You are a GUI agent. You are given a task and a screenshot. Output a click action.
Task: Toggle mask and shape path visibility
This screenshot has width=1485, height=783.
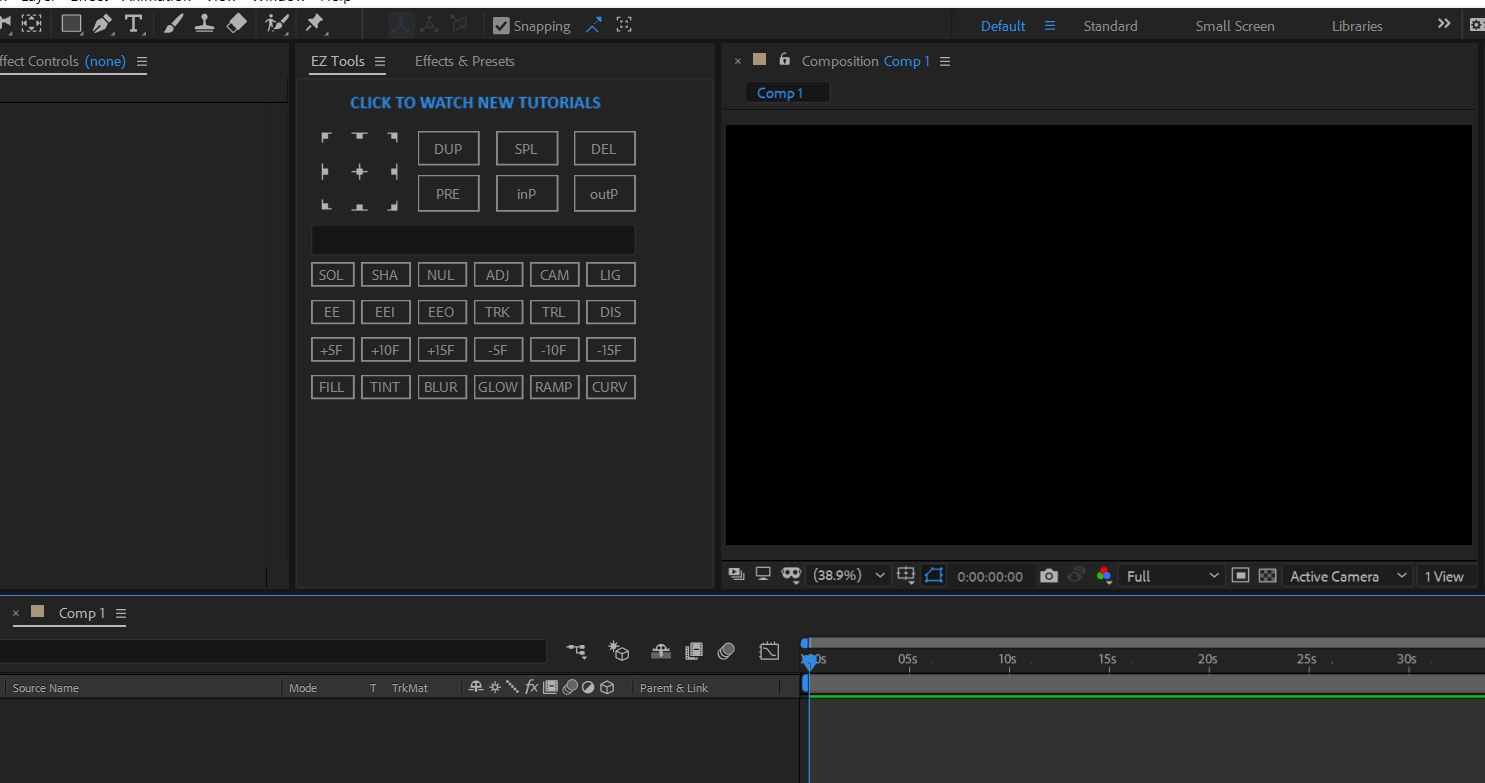click(934, 576)
